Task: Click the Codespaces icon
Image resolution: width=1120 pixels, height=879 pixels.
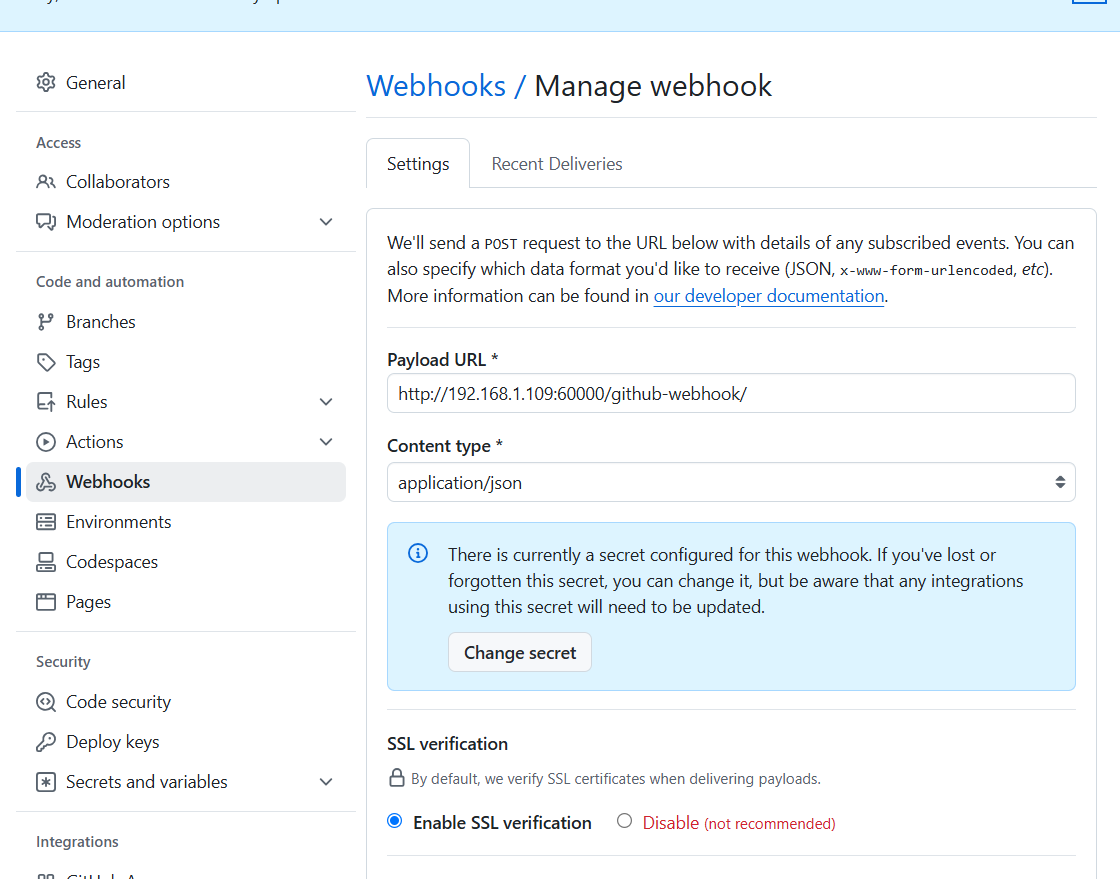Action: click(x=45, y=561)
